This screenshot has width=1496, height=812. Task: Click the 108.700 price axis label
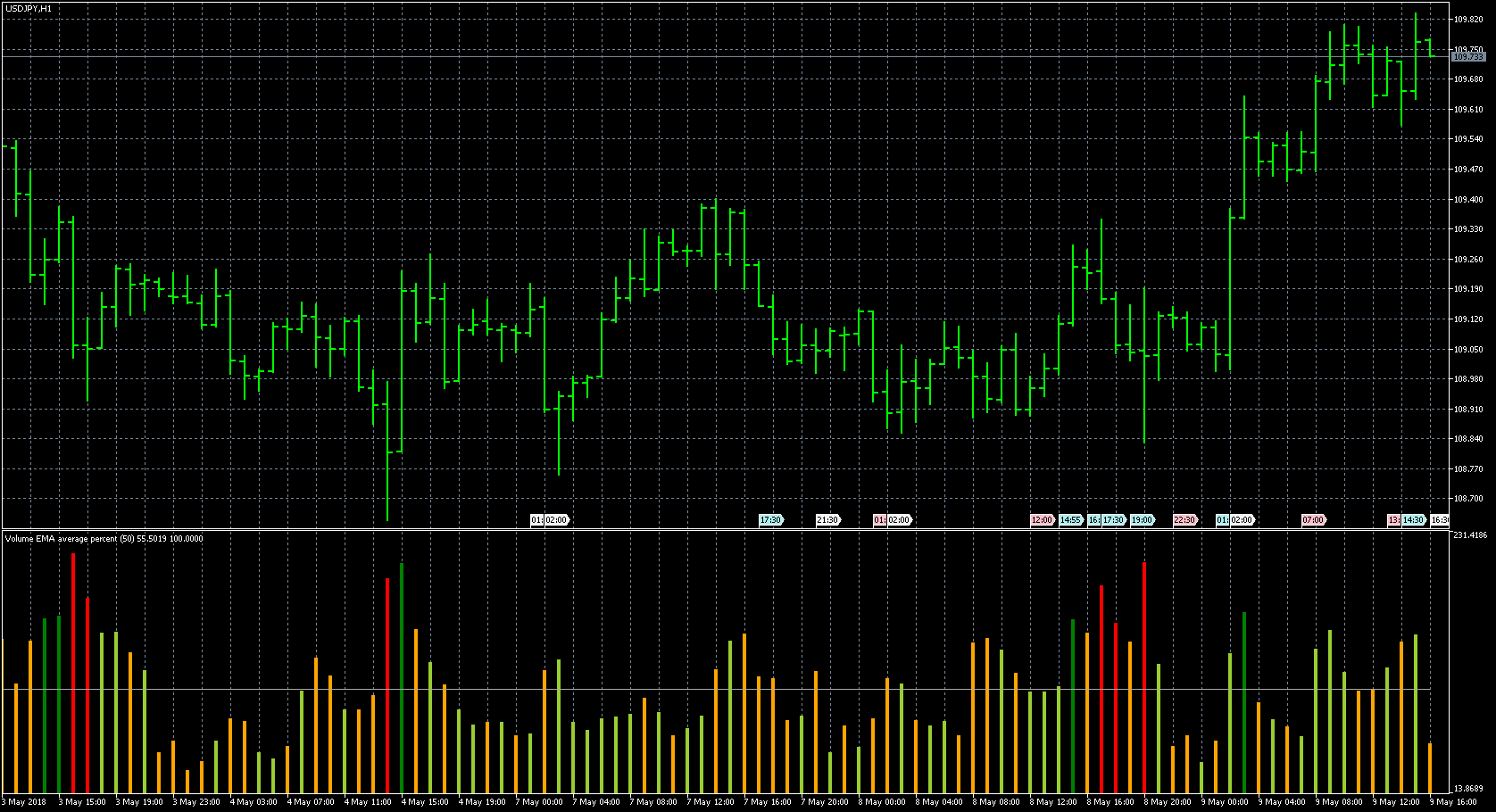coord(1468,499)
